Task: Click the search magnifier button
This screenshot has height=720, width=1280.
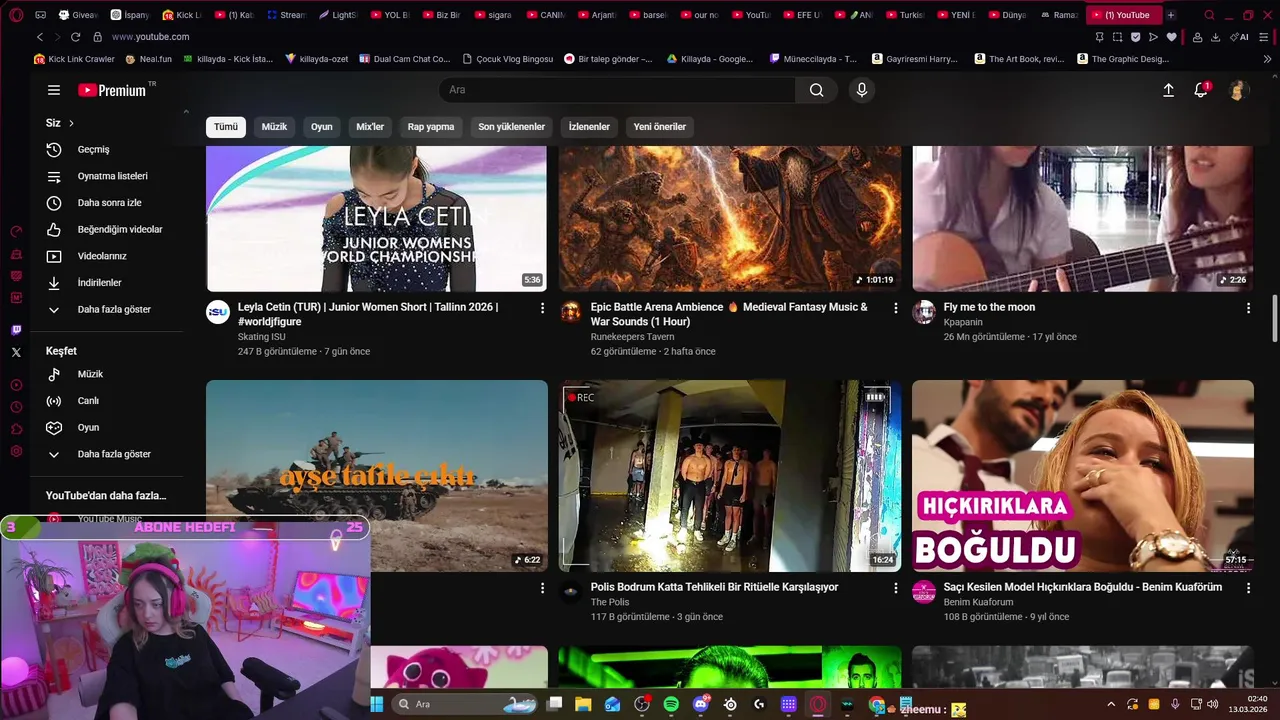Action: pyautogui.click(x=817, y=90)
